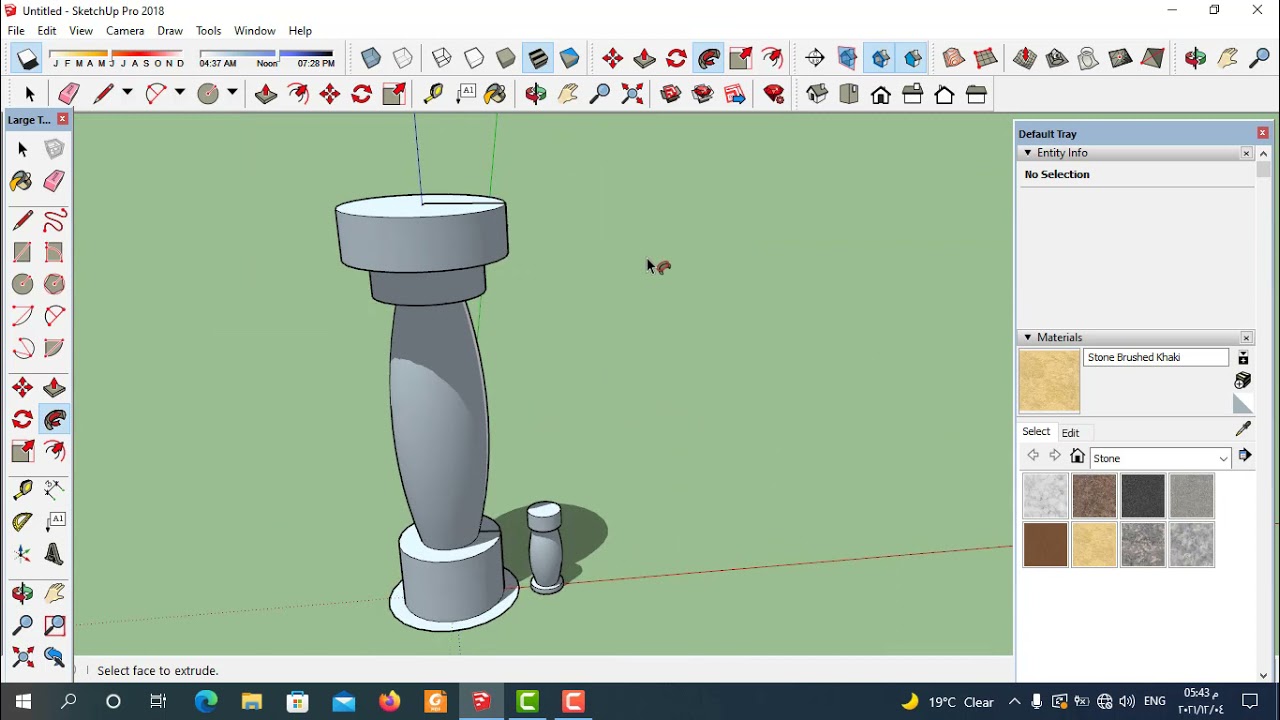The width and height of the screenshot is (1280, 720).
Task: Click the Create Material button
Action: 1243,381
